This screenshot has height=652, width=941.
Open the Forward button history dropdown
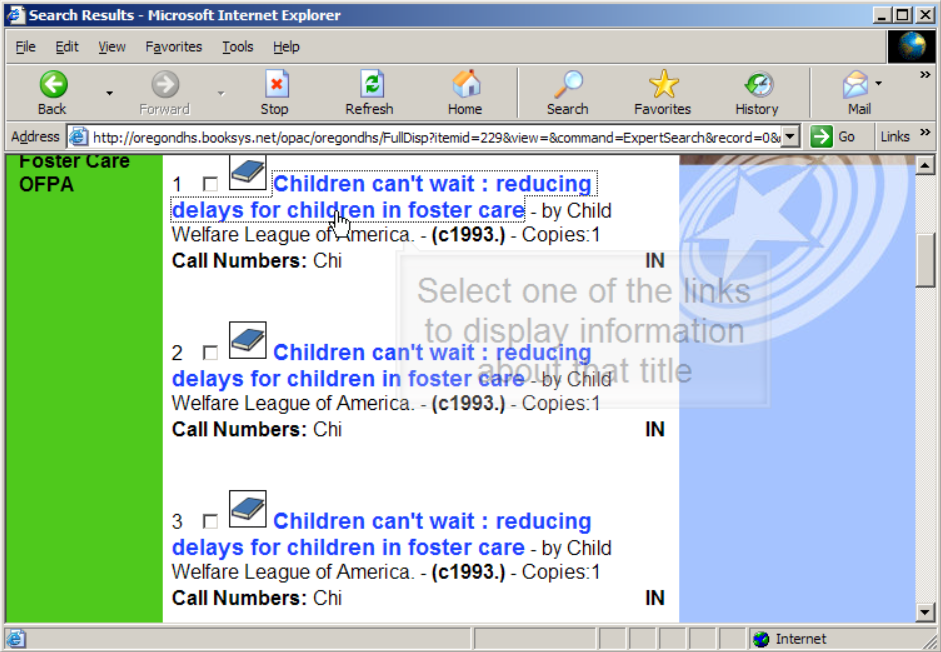(221, 93)
